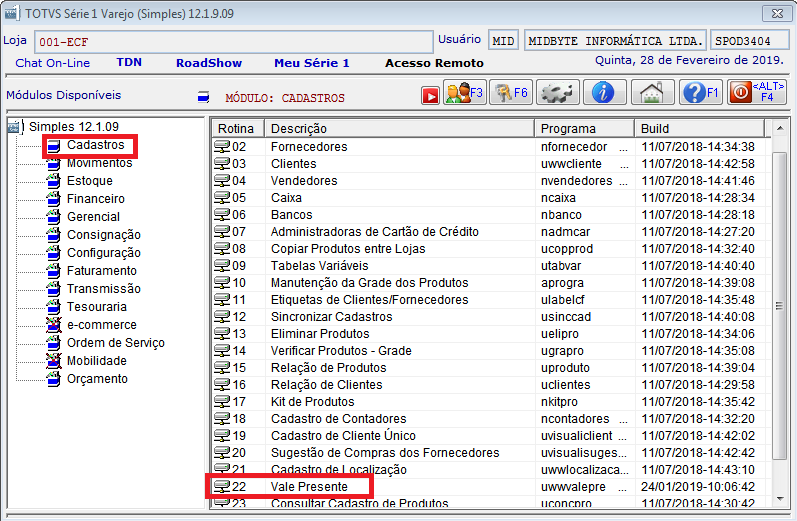
Task: Open the Faturamento module
Action: click(x=102, y=271)
